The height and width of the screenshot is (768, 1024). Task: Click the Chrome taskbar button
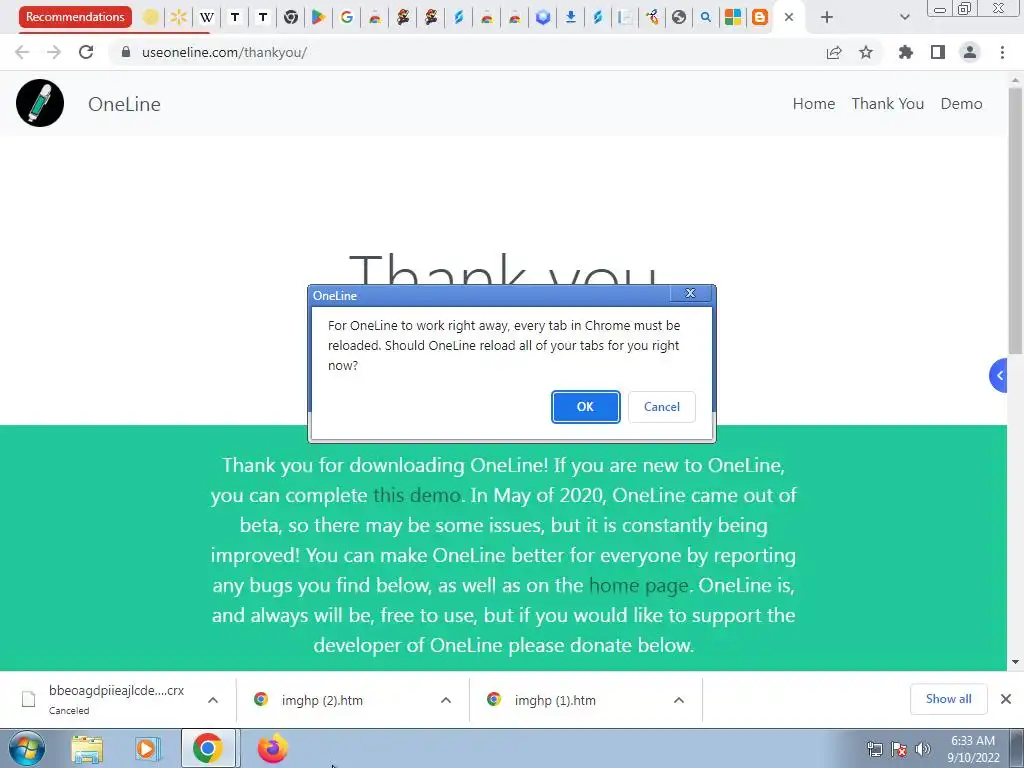(208, 748)
